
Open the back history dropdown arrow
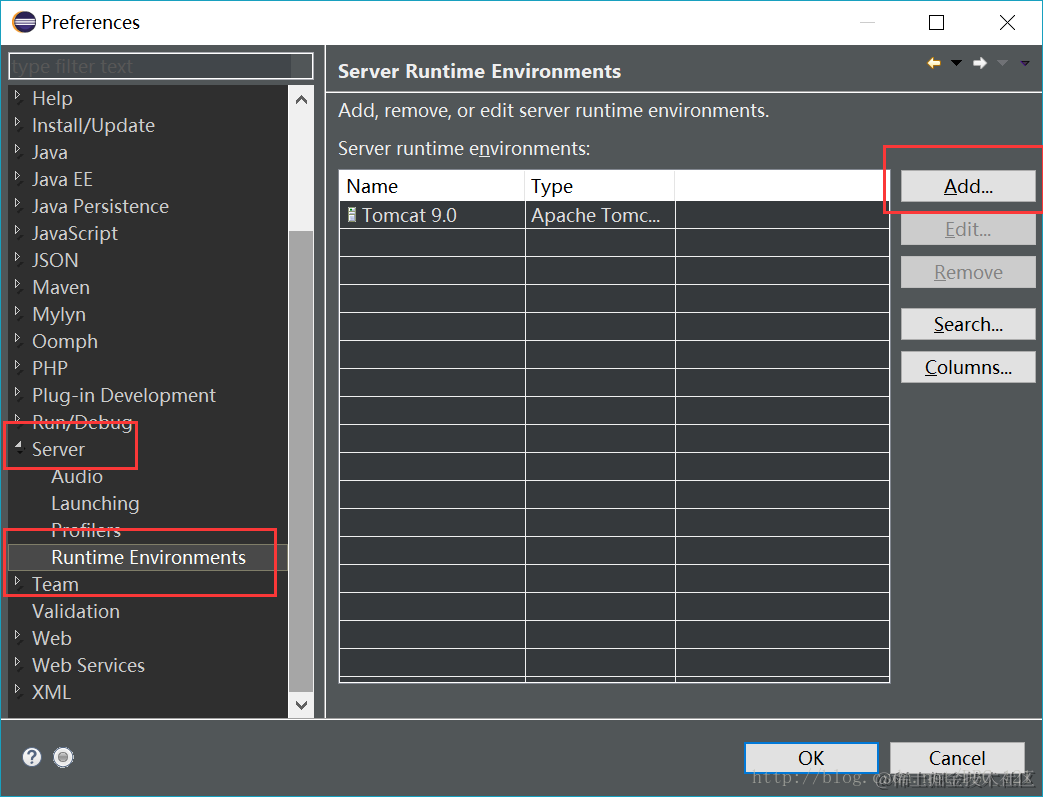[957, 63]
